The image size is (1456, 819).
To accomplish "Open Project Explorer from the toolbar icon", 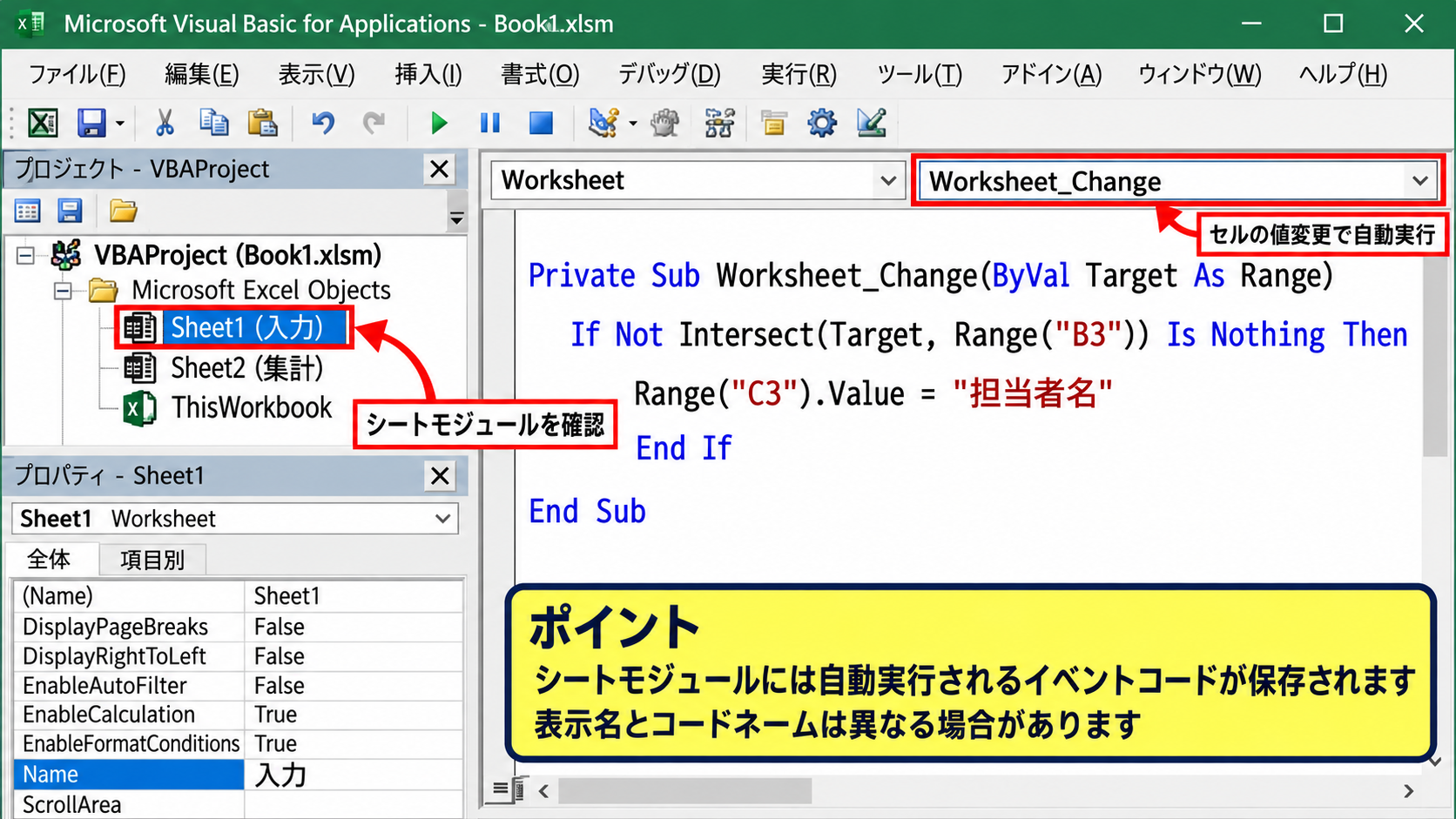I will pyautogui.click(x=719, y=123).
